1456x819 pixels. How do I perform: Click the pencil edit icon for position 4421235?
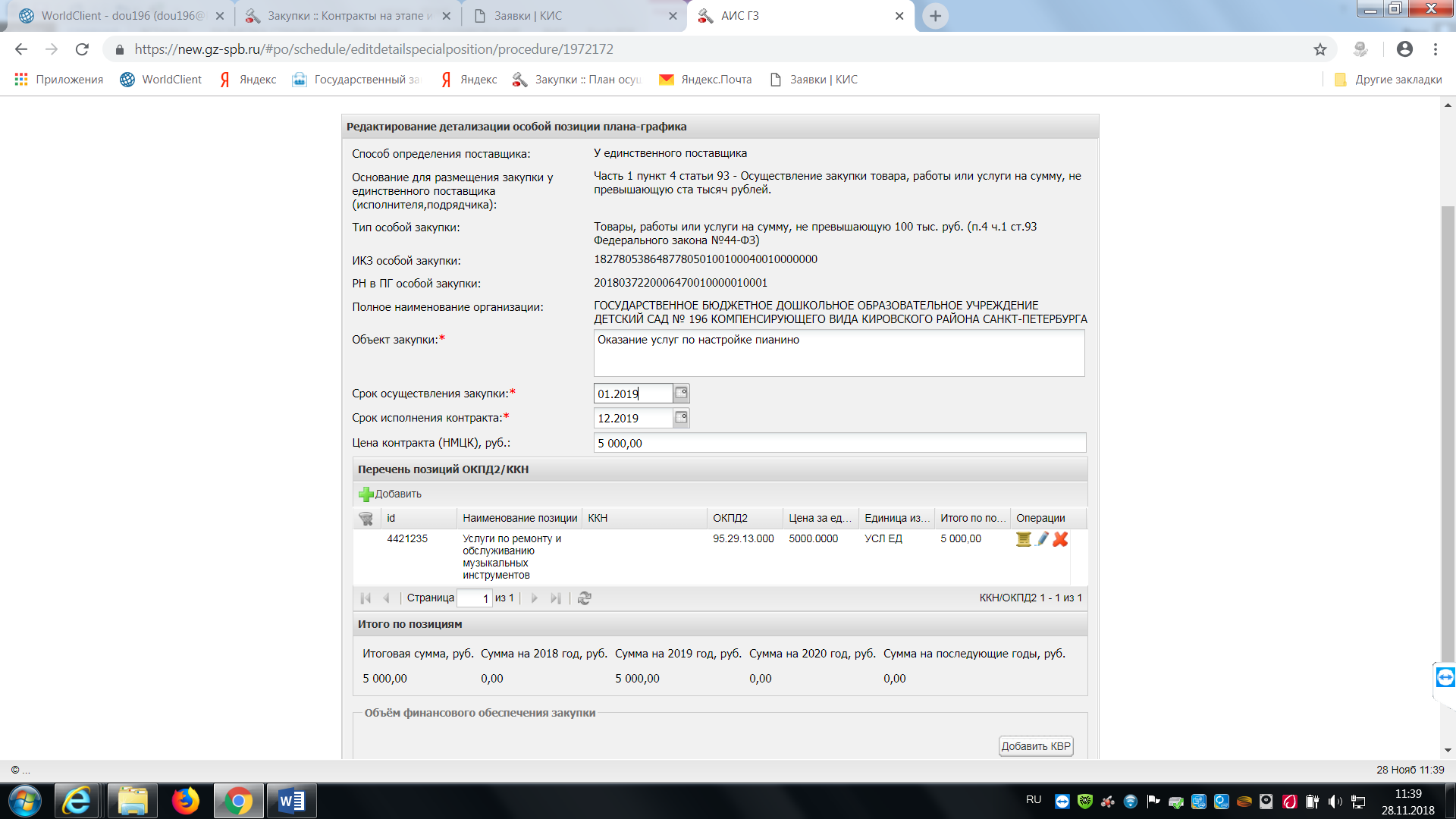coord(1042,539)
